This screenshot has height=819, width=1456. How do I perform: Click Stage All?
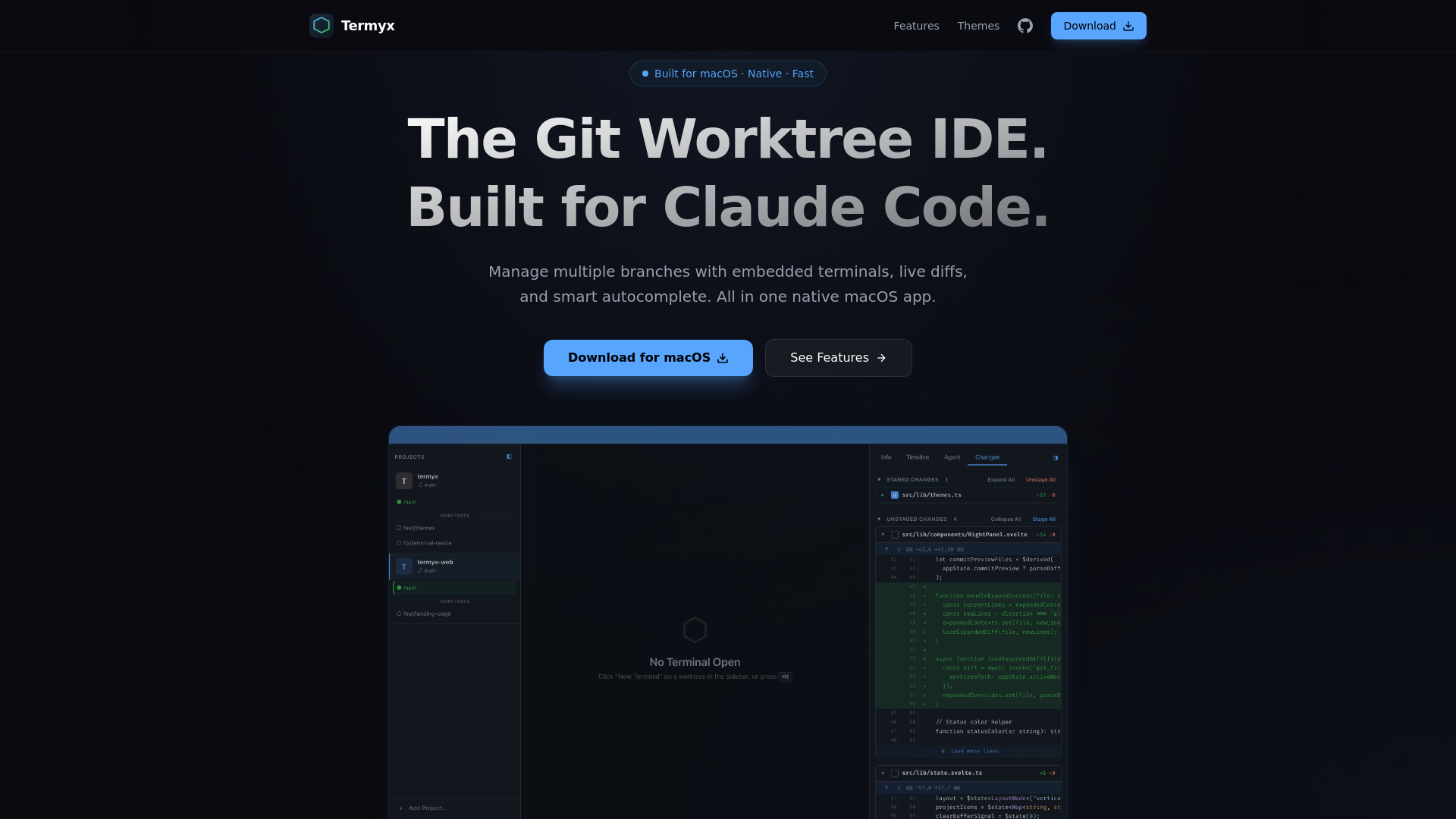pos(1043,519)
